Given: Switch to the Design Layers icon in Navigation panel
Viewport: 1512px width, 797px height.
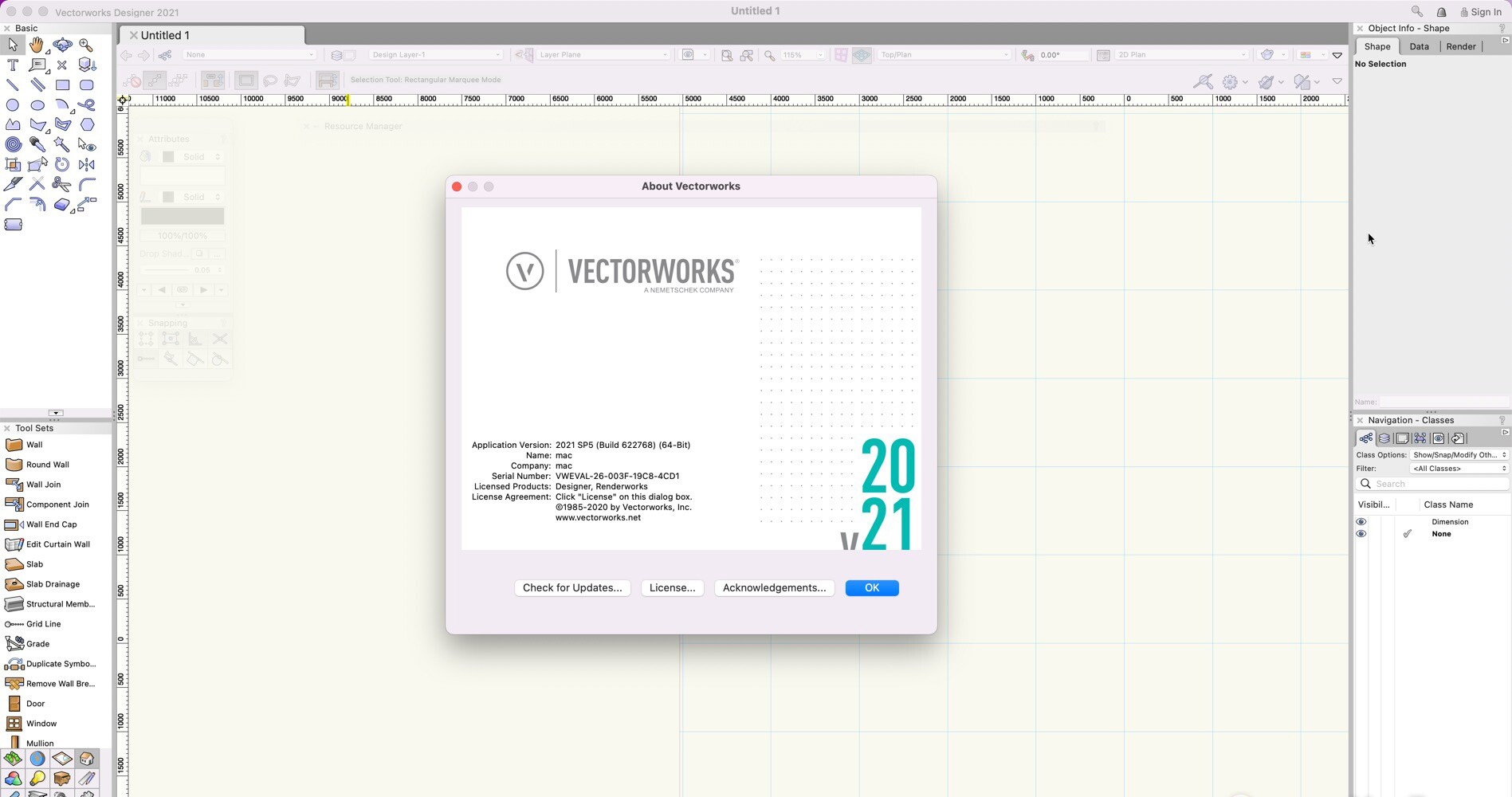Looking at the screenshot, I should click(x=1384, y=438).
